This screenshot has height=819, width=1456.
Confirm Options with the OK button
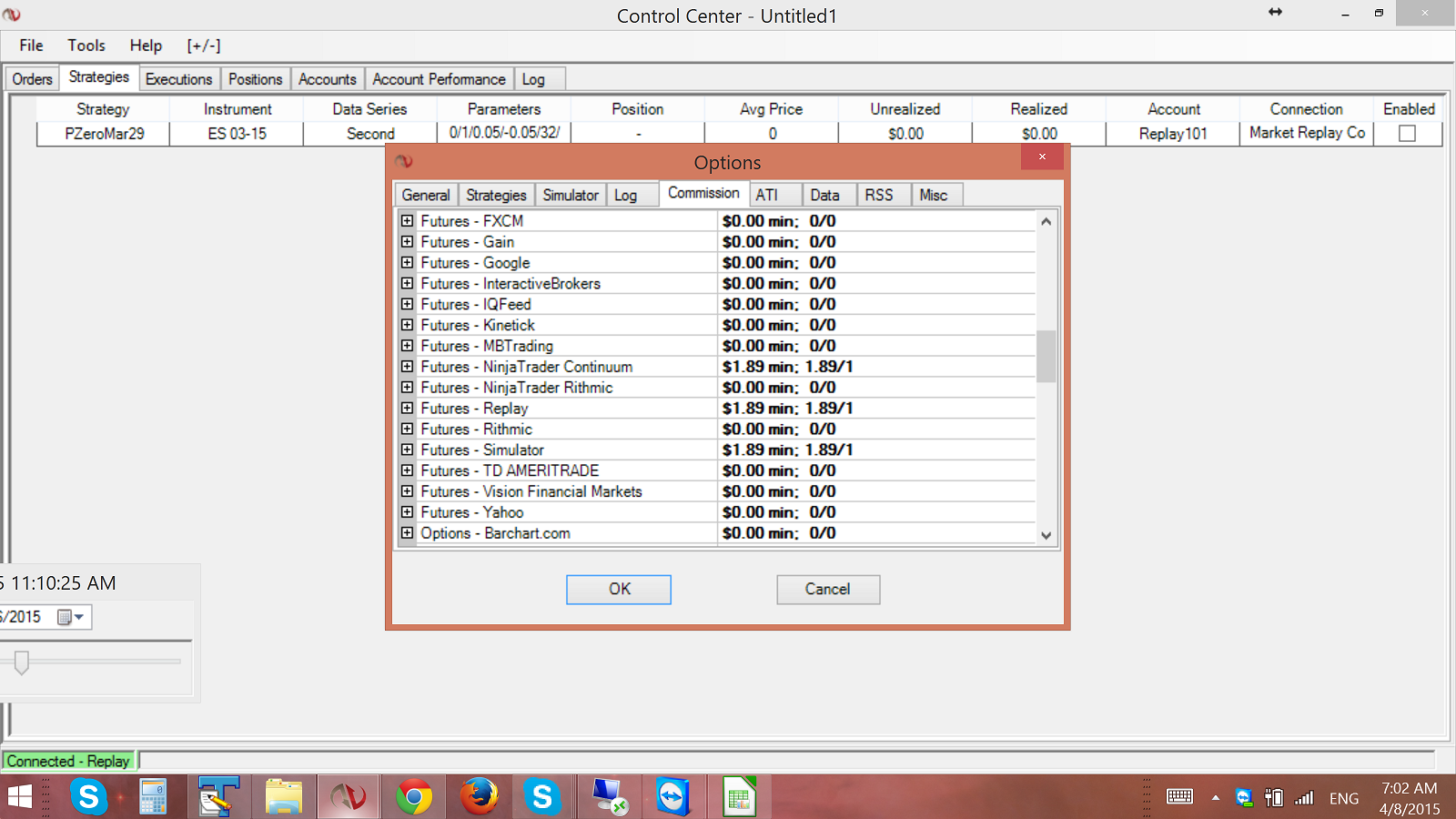point(619,589)
